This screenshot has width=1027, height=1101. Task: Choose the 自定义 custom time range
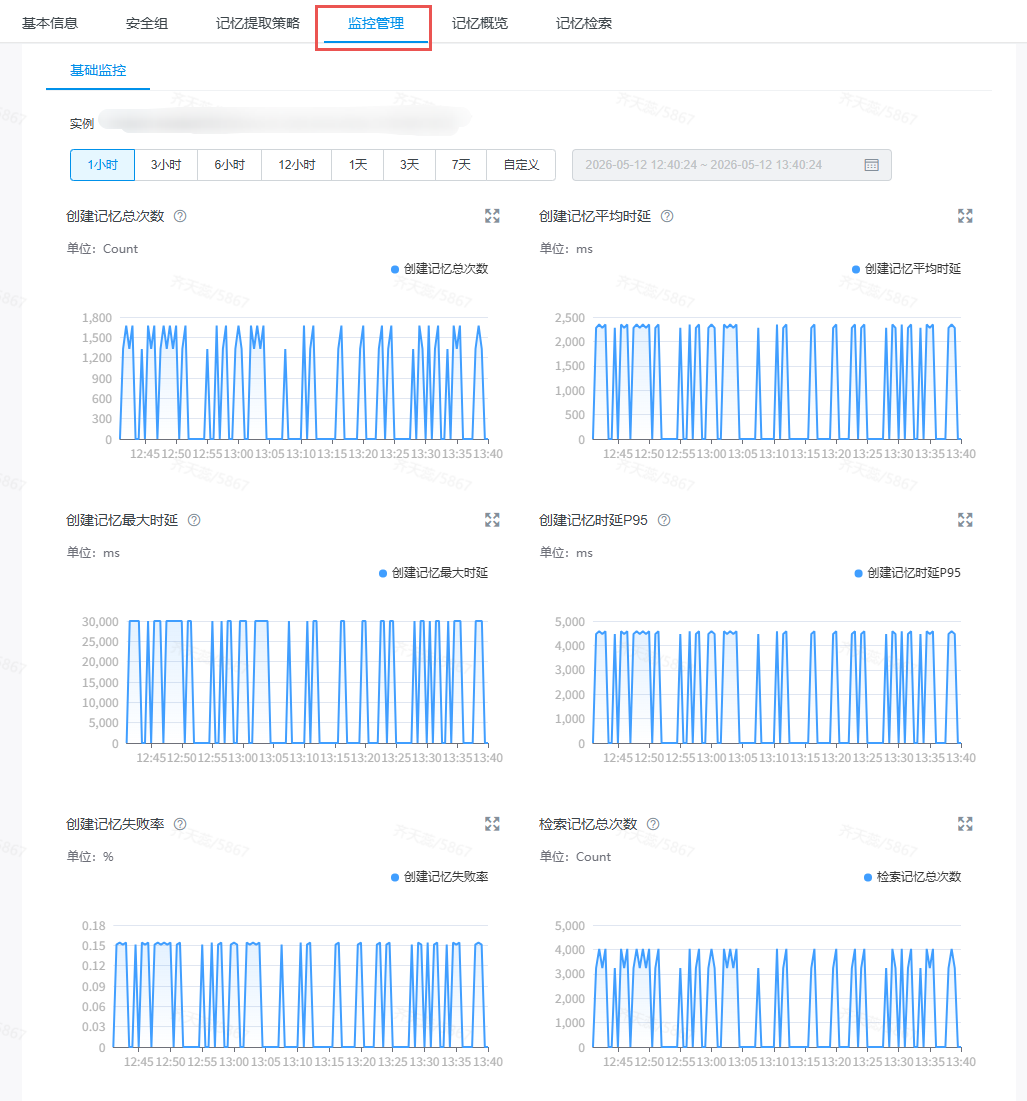522,165
